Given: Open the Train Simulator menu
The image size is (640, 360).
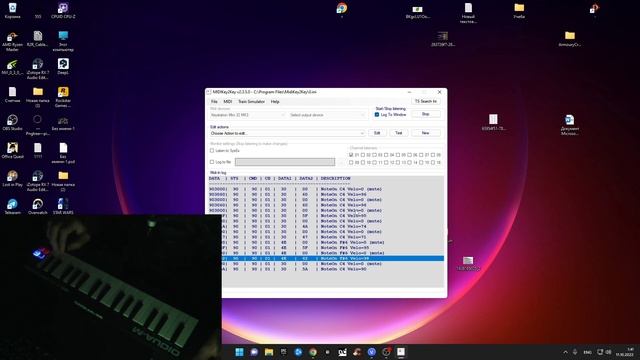Looking at the screenshot, I should coord(251,101).
